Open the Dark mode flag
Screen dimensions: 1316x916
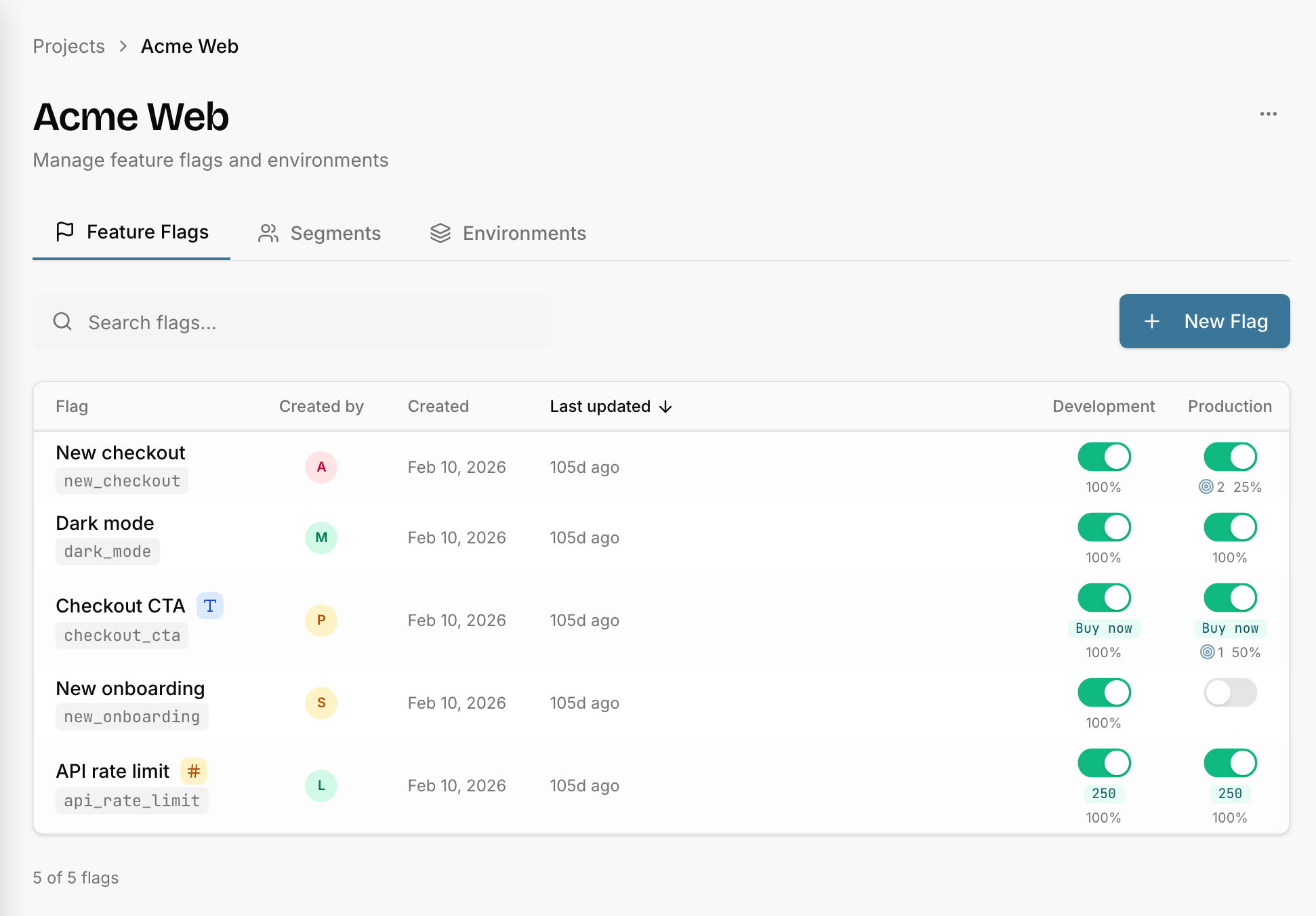105,523
